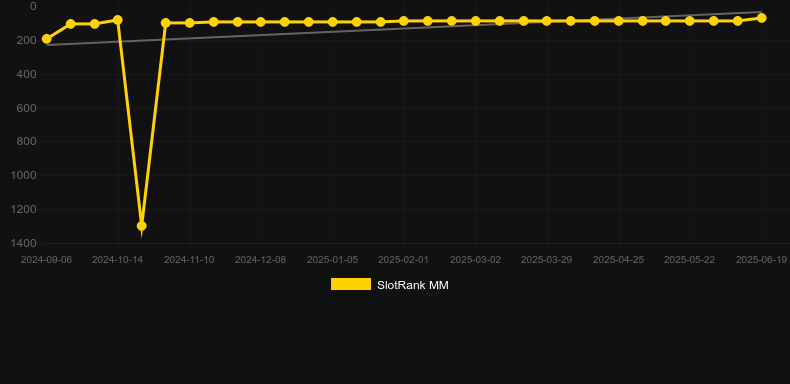Screen dimensions: 790x384
Task: Select the final data point at 2025-06-19
Action: tap(761, 18)
